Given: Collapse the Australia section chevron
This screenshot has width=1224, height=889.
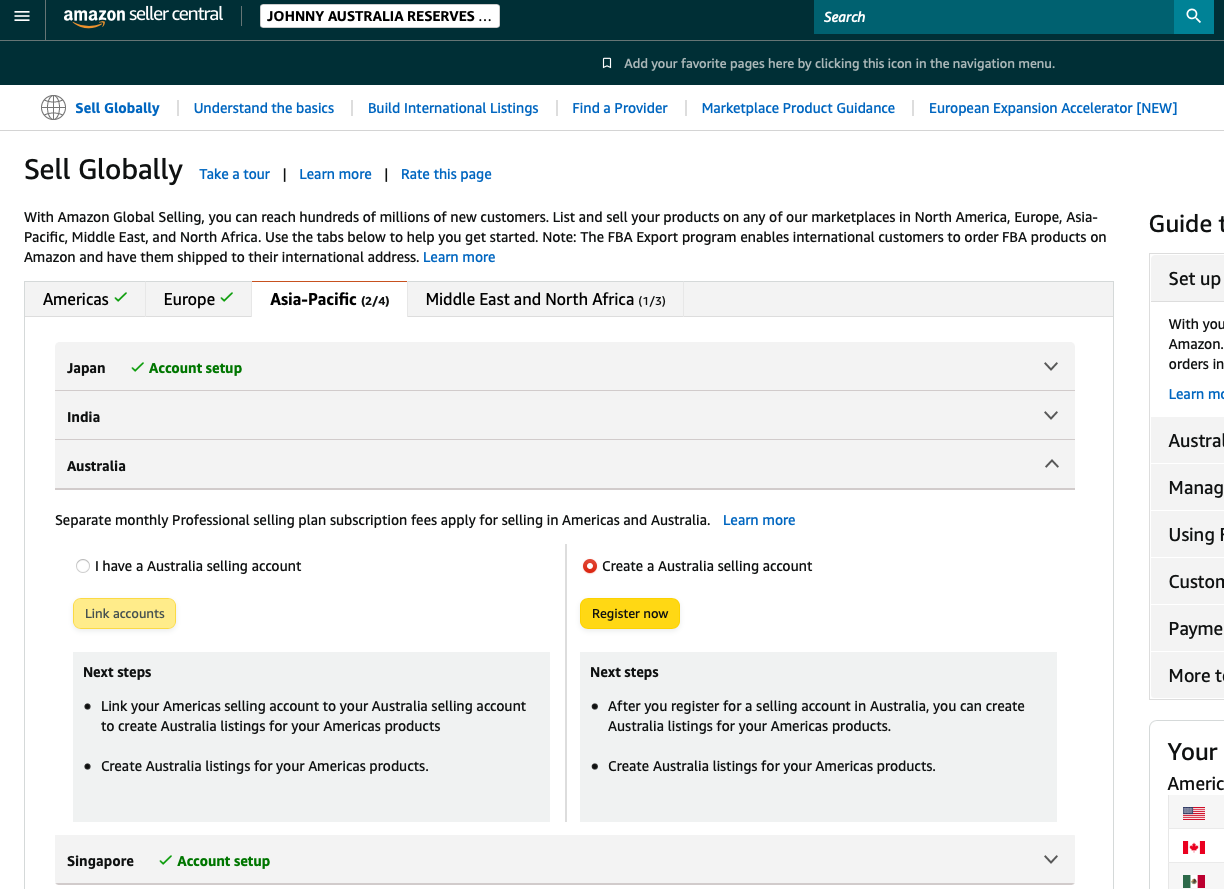Looking at the screenshot, I should (x=1051, y=464).
